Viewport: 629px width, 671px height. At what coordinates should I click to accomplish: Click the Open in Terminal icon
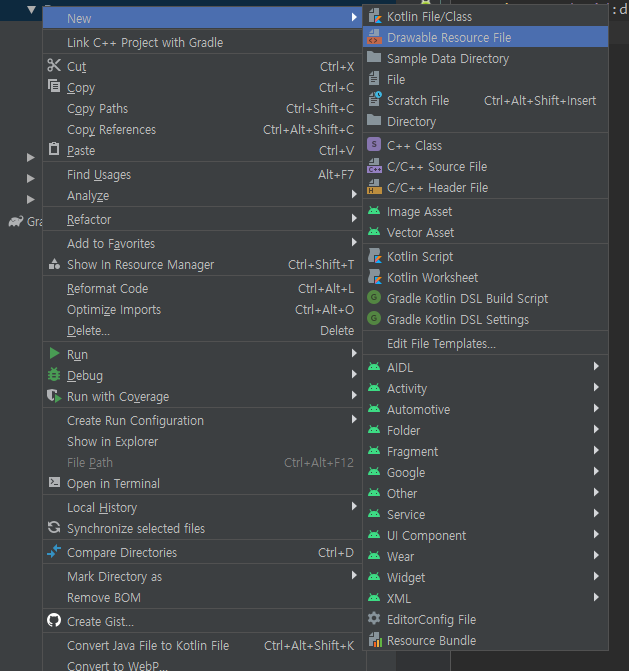pos(54,482)
